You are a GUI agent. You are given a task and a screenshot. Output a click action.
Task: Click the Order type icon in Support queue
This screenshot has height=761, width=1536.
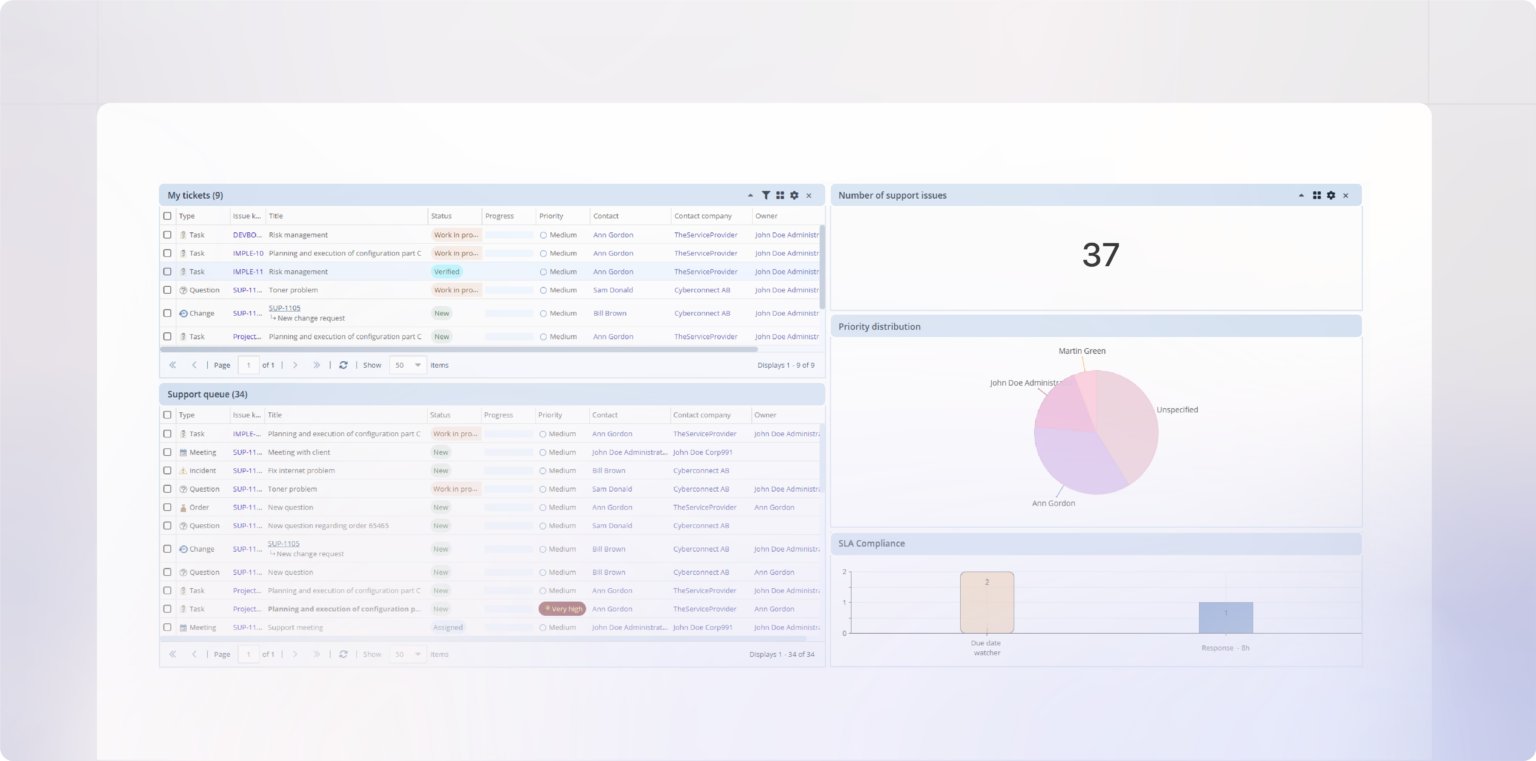183,508
